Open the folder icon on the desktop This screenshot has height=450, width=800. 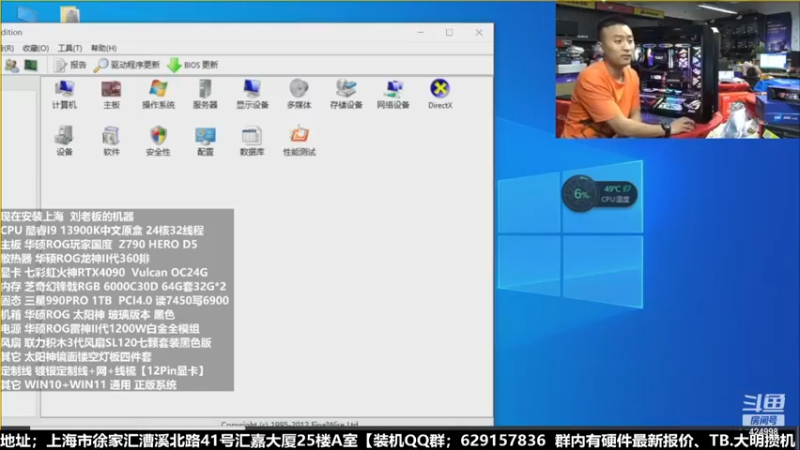coord(70,14)
